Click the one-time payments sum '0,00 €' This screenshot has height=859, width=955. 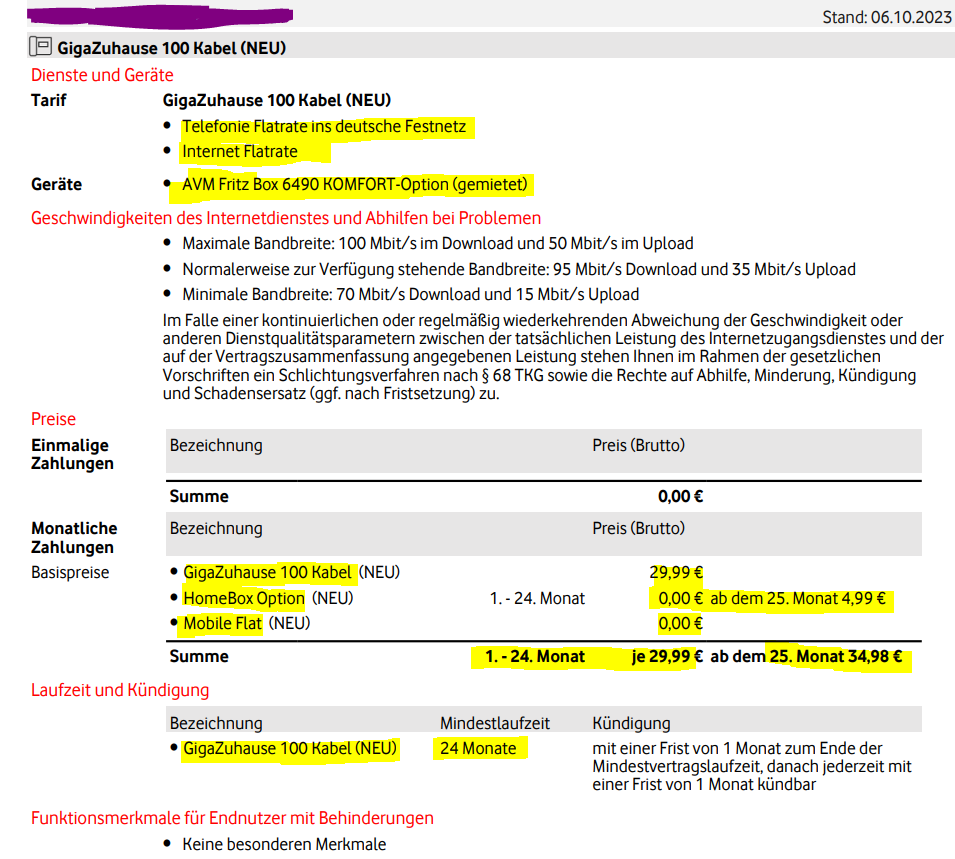[680, 496]
